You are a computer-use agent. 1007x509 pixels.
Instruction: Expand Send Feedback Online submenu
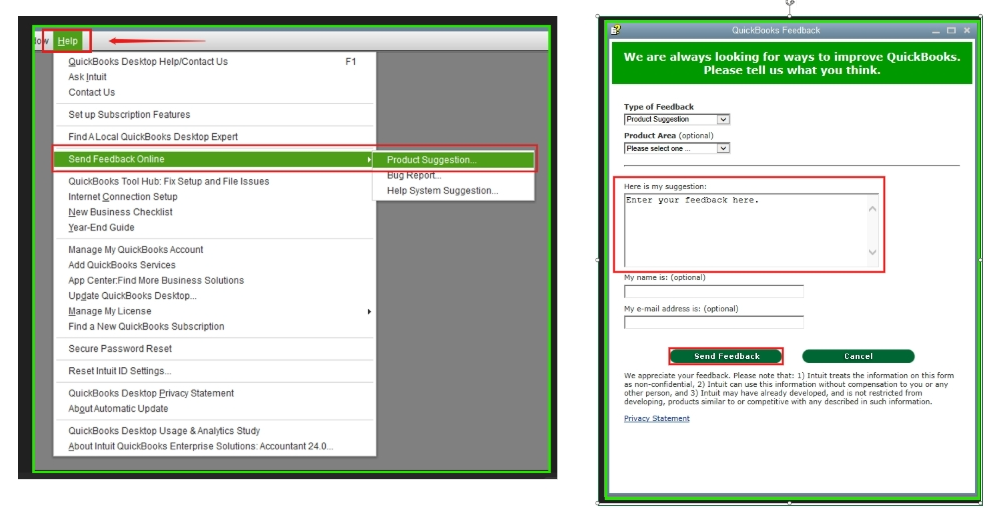click(214, 159)
